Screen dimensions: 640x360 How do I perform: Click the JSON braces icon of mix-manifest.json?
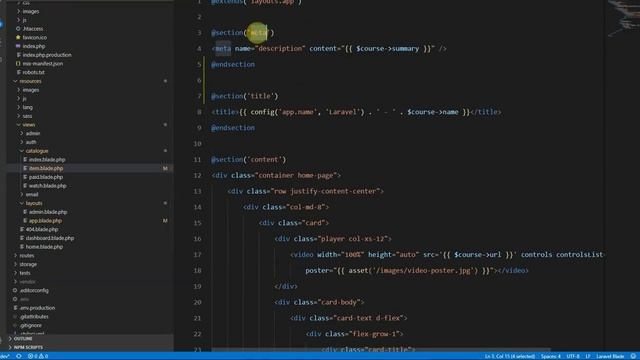[18, 64]
